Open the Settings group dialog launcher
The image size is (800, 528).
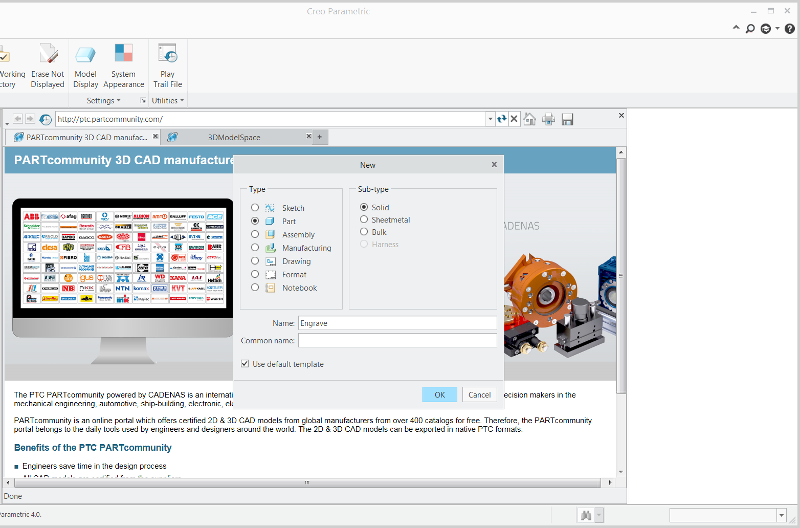pyautogui.click(x=143, y=100)
